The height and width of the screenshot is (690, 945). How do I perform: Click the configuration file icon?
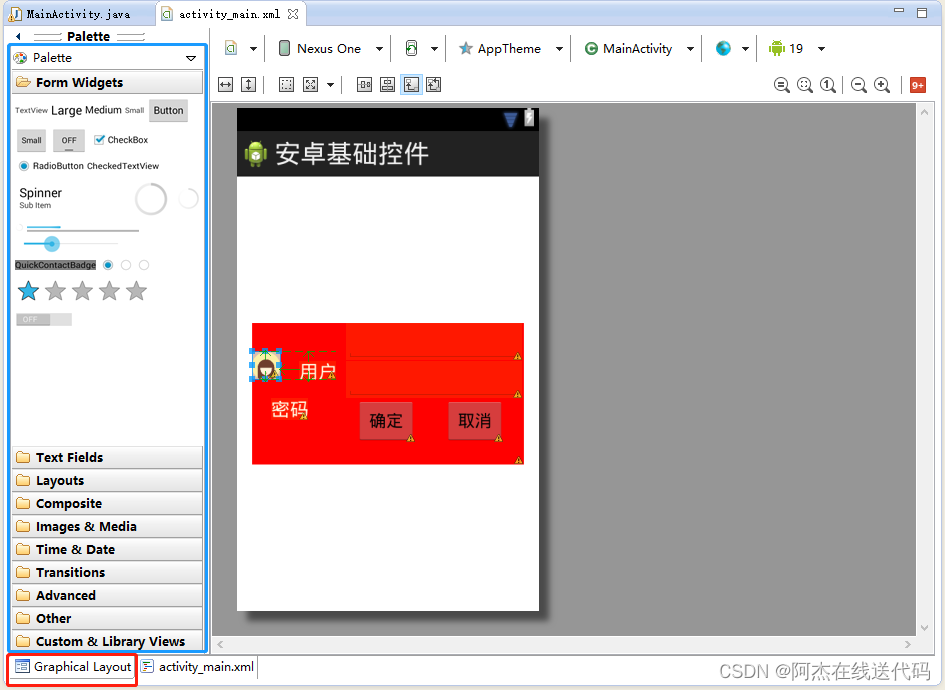click(x=231, y=48)
